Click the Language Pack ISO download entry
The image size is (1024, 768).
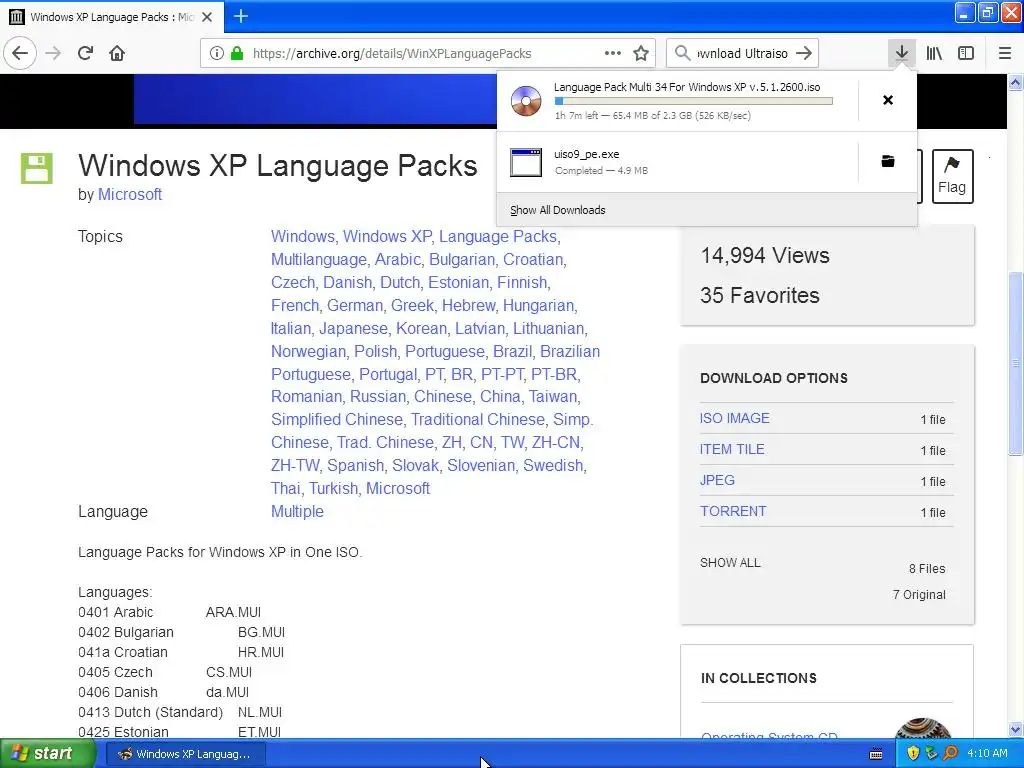pos(677,101)
